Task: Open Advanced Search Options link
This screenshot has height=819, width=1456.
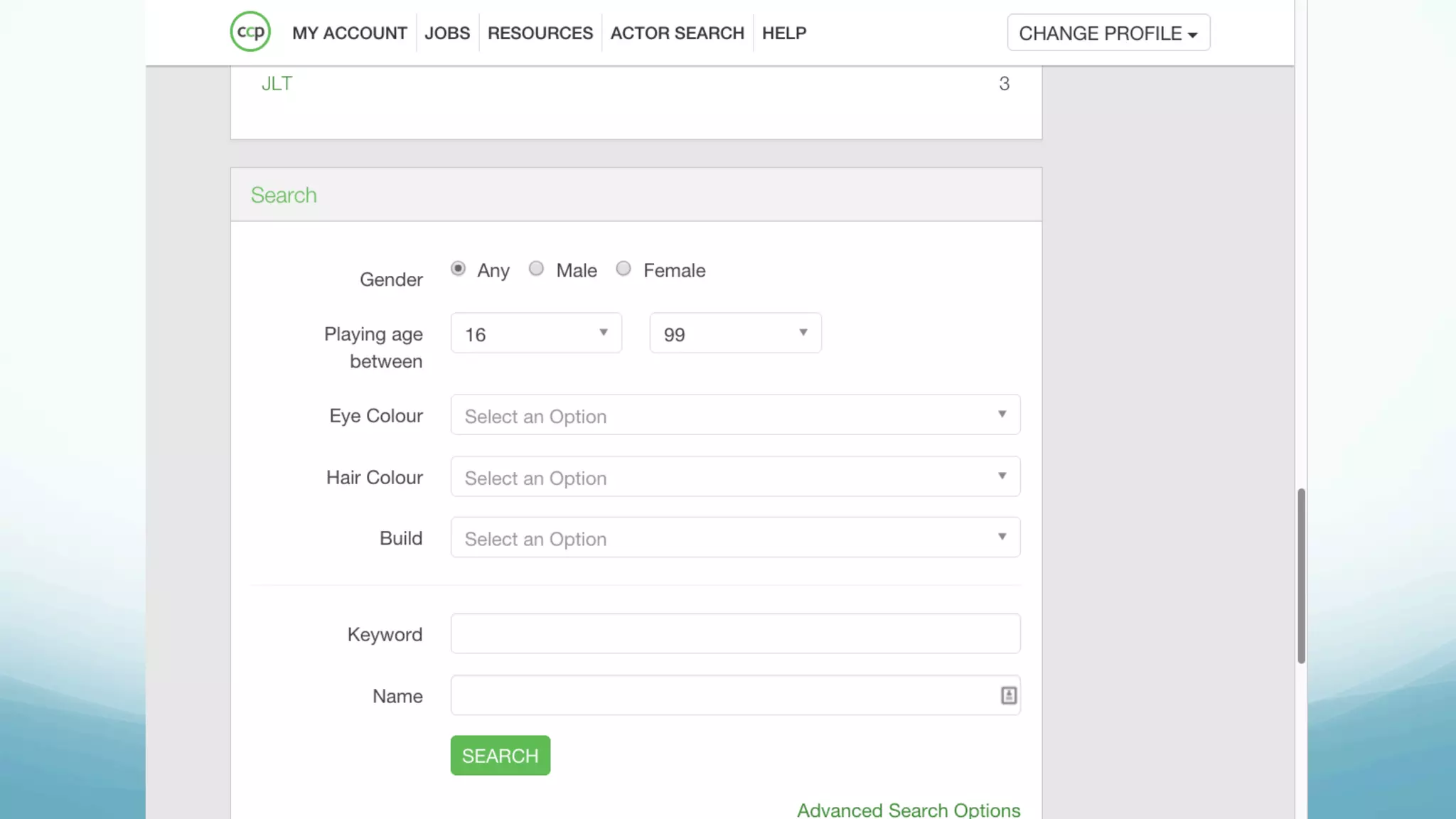Action: (x=908, y=810)
